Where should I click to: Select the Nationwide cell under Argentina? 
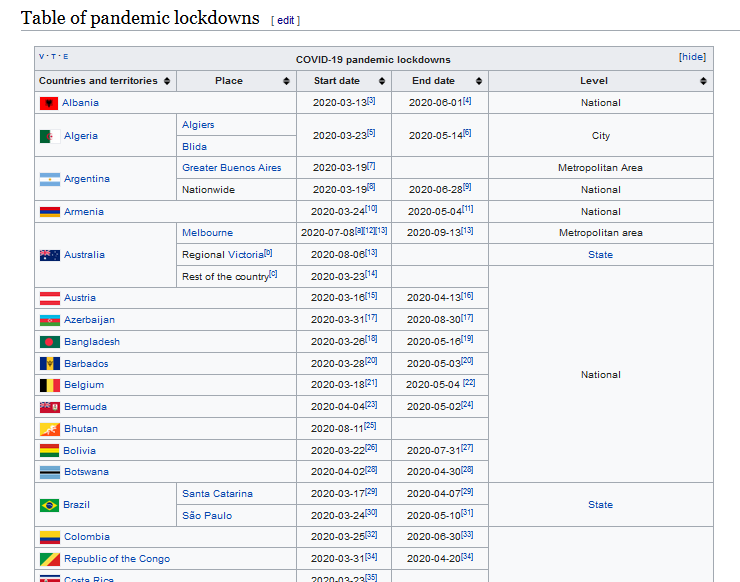coord(236,190)
